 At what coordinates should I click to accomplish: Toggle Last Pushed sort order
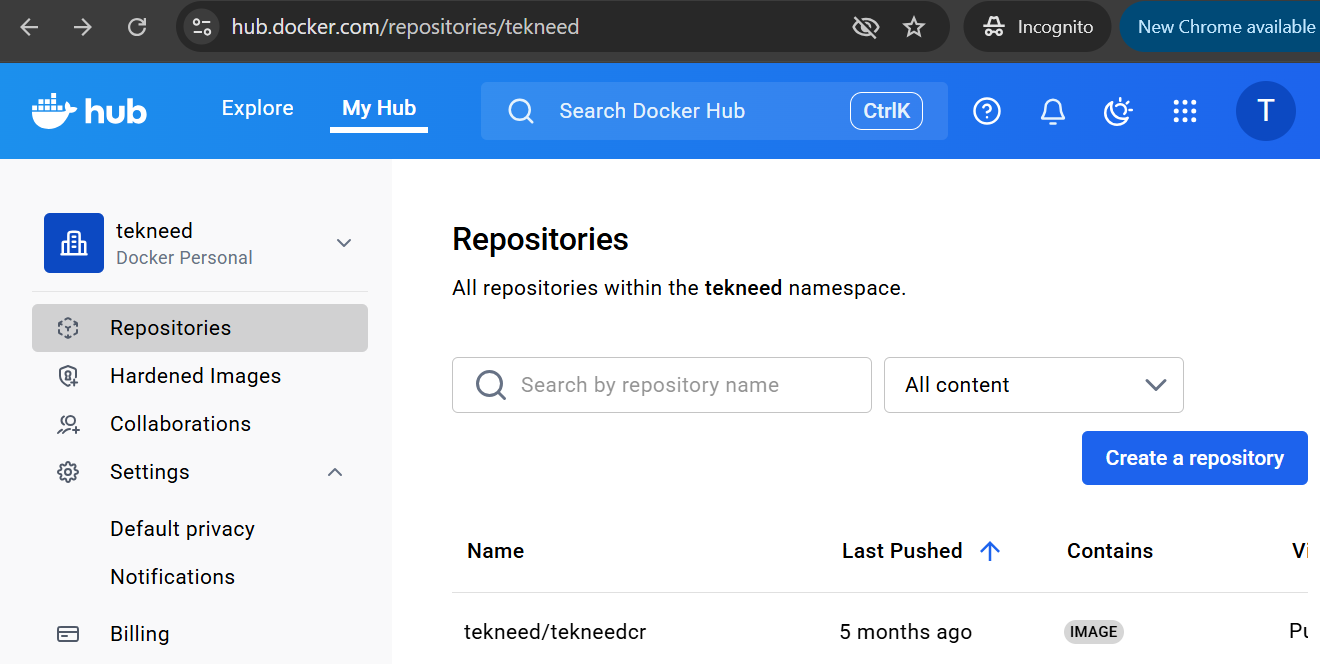click(x=990, y=550)
